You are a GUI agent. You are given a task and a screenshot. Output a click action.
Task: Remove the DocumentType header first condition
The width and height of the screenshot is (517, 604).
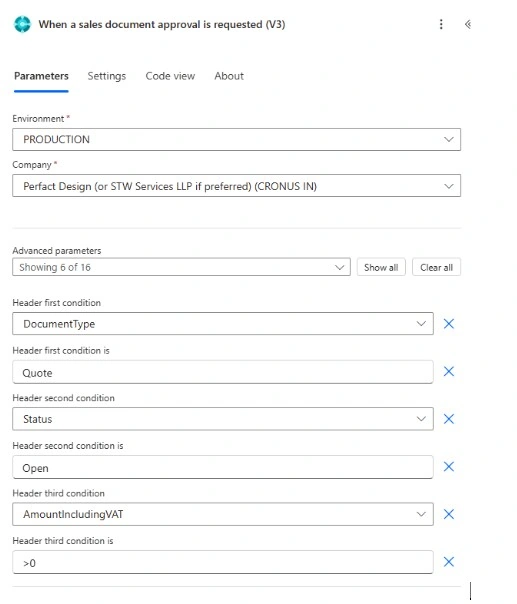click(449, 324)
